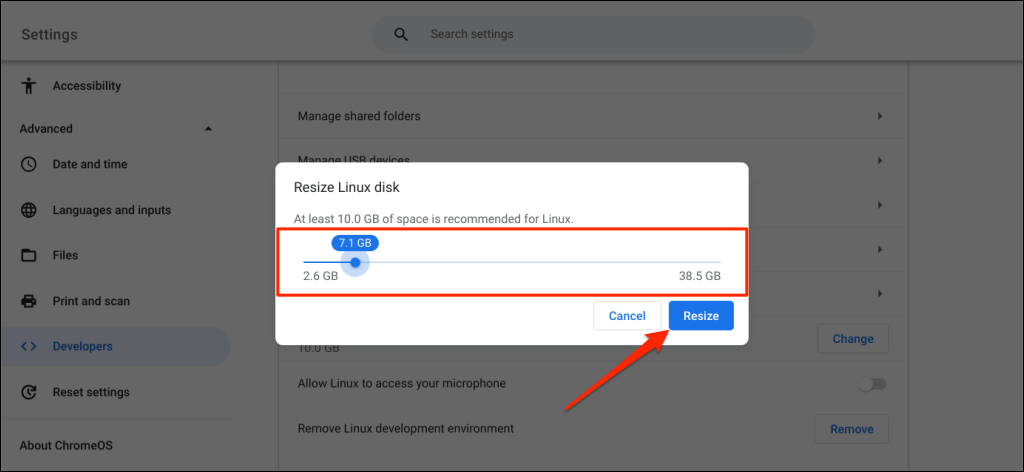Click the Languages and inputs globe icon
The width and height of the screenshot is (1024, 472).
point(29,210)
